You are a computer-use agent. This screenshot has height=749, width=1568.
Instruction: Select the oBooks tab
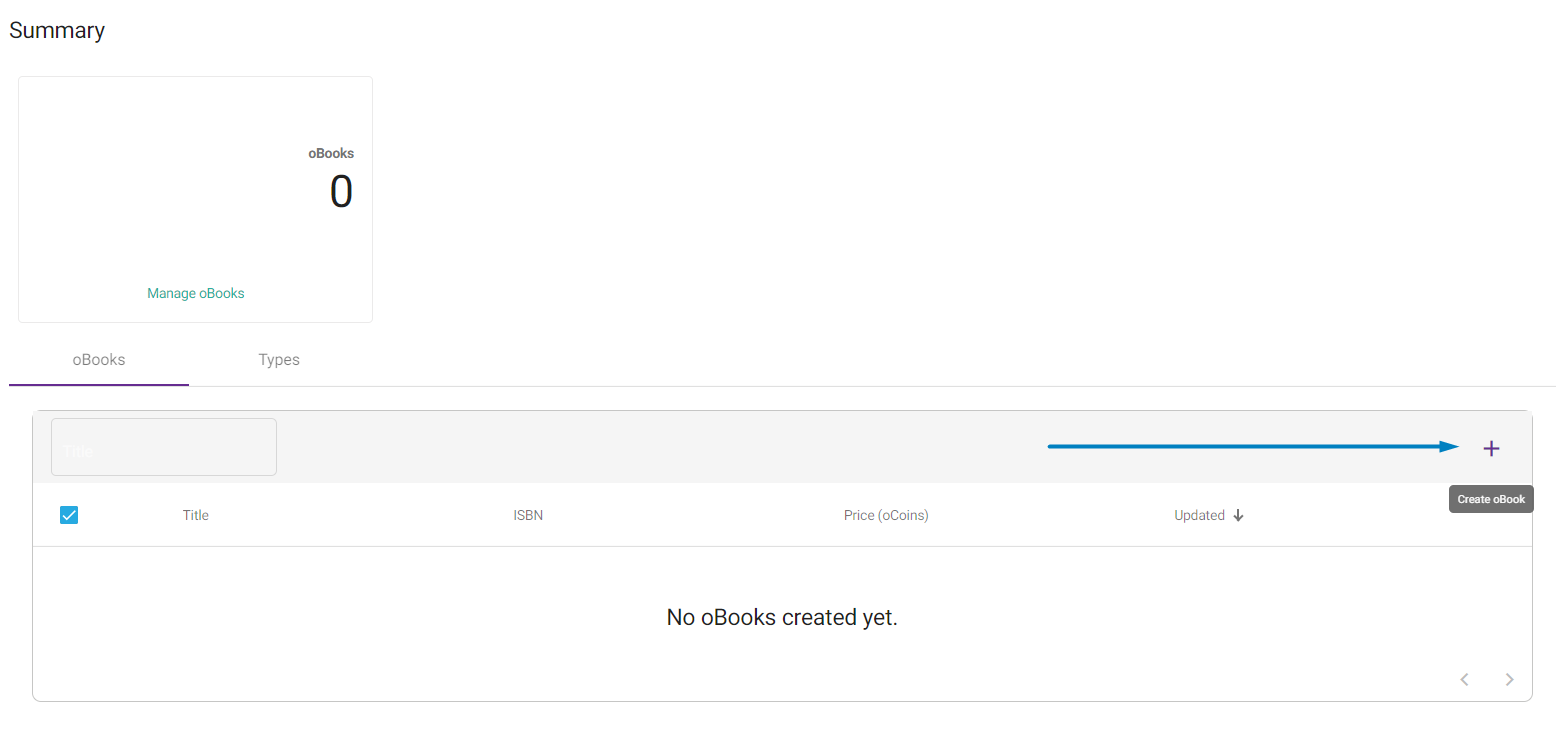click(x=99, y=360)
